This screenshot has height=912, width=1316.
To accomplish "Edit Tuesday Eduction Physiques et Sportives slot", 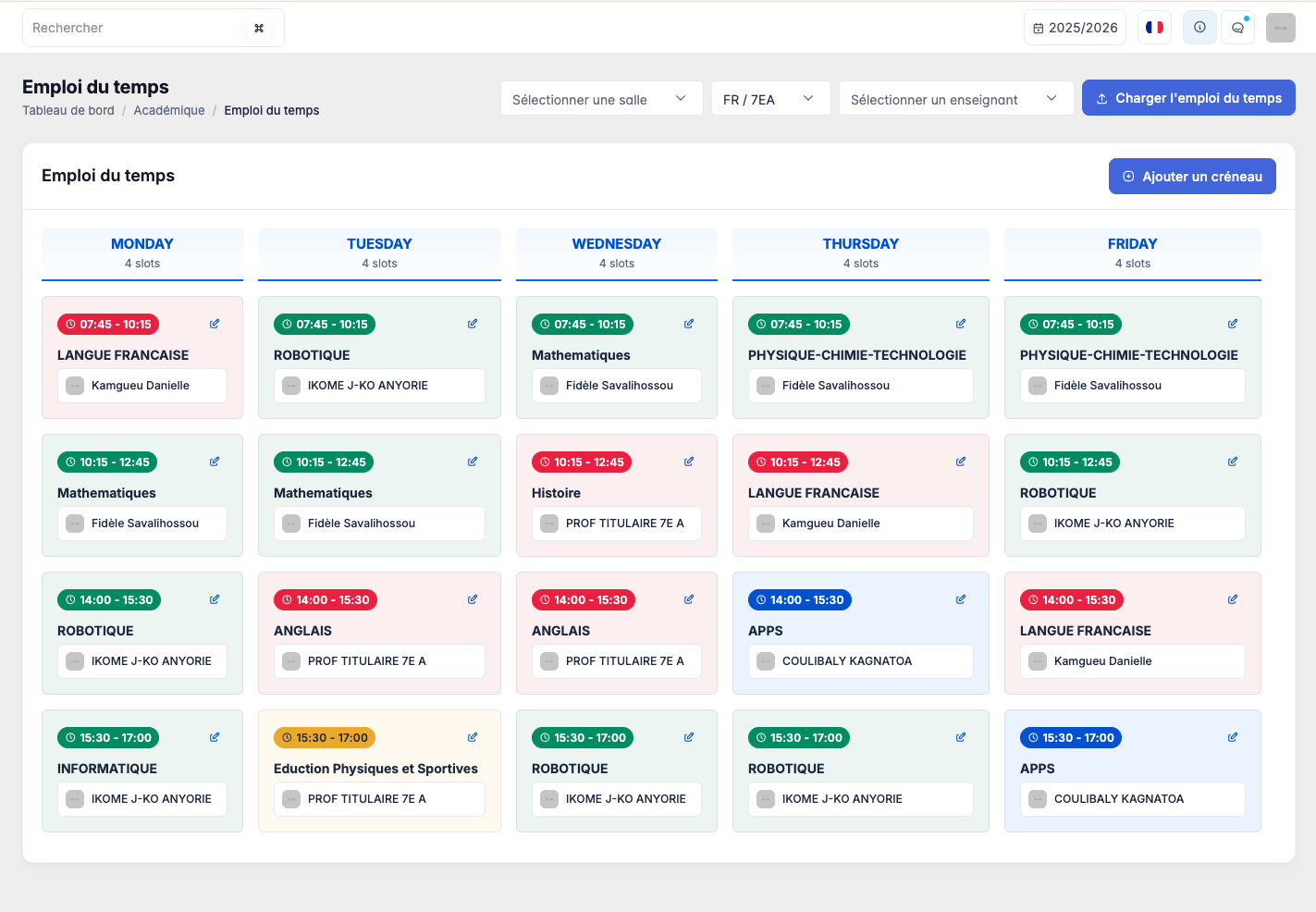I will [x=473, y=737].
